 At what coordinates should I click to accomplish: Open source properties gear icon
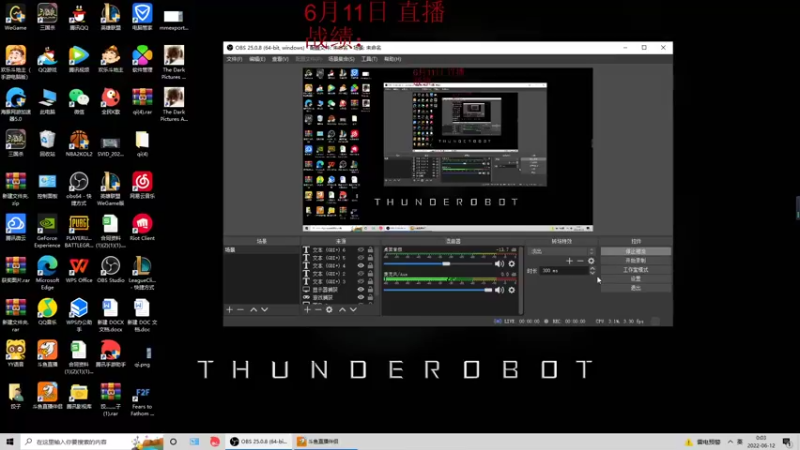tap(329, 310)
